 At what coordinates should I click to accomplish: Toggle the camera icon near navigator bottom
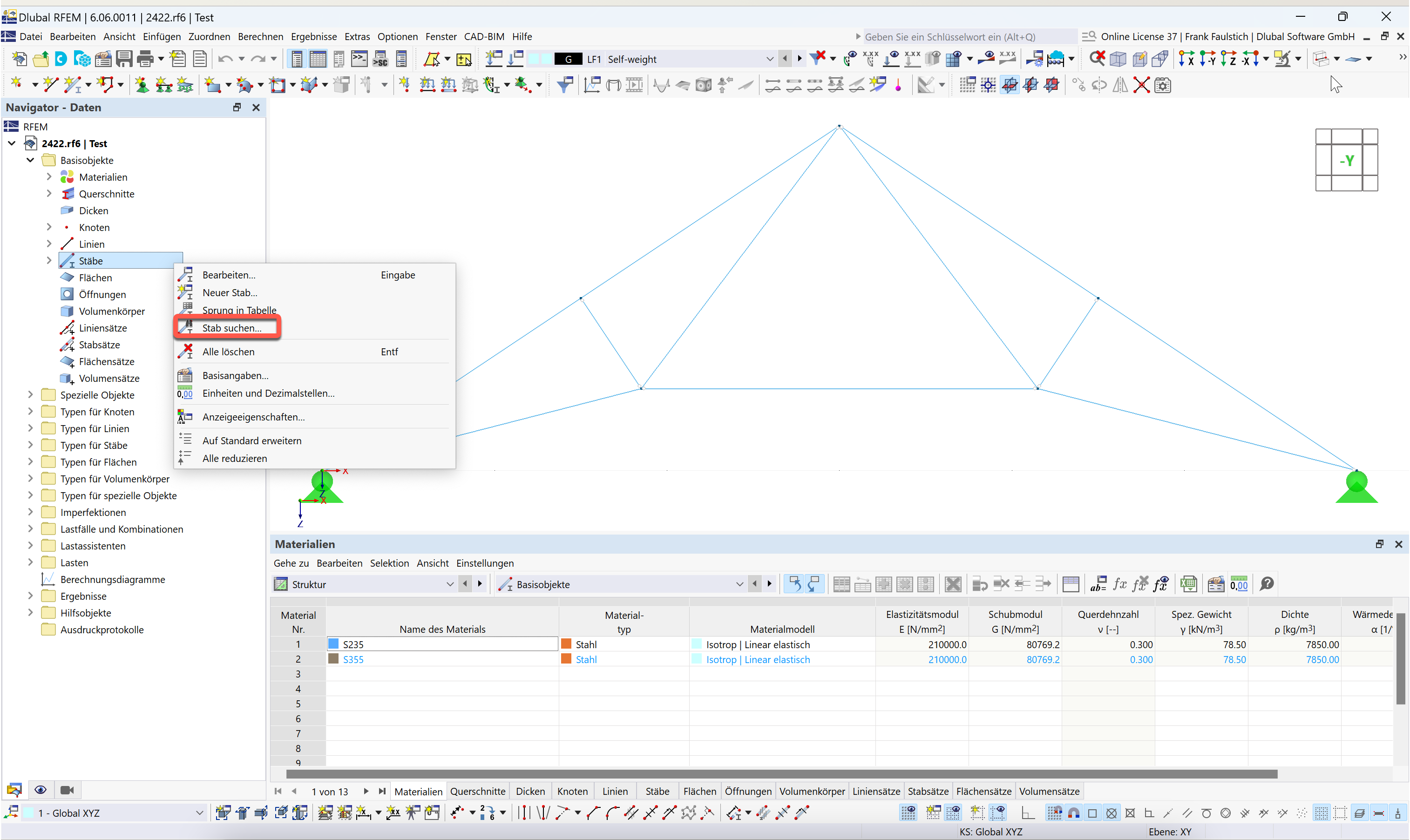click(x=67, y=790)
